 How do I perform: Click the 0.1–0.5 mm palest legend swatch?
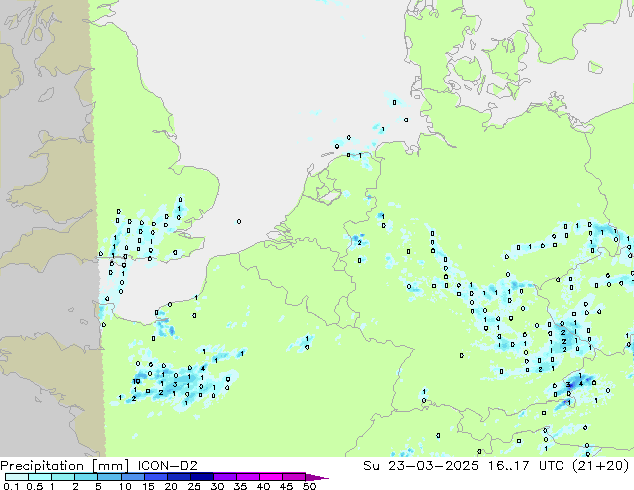point(17,477)
